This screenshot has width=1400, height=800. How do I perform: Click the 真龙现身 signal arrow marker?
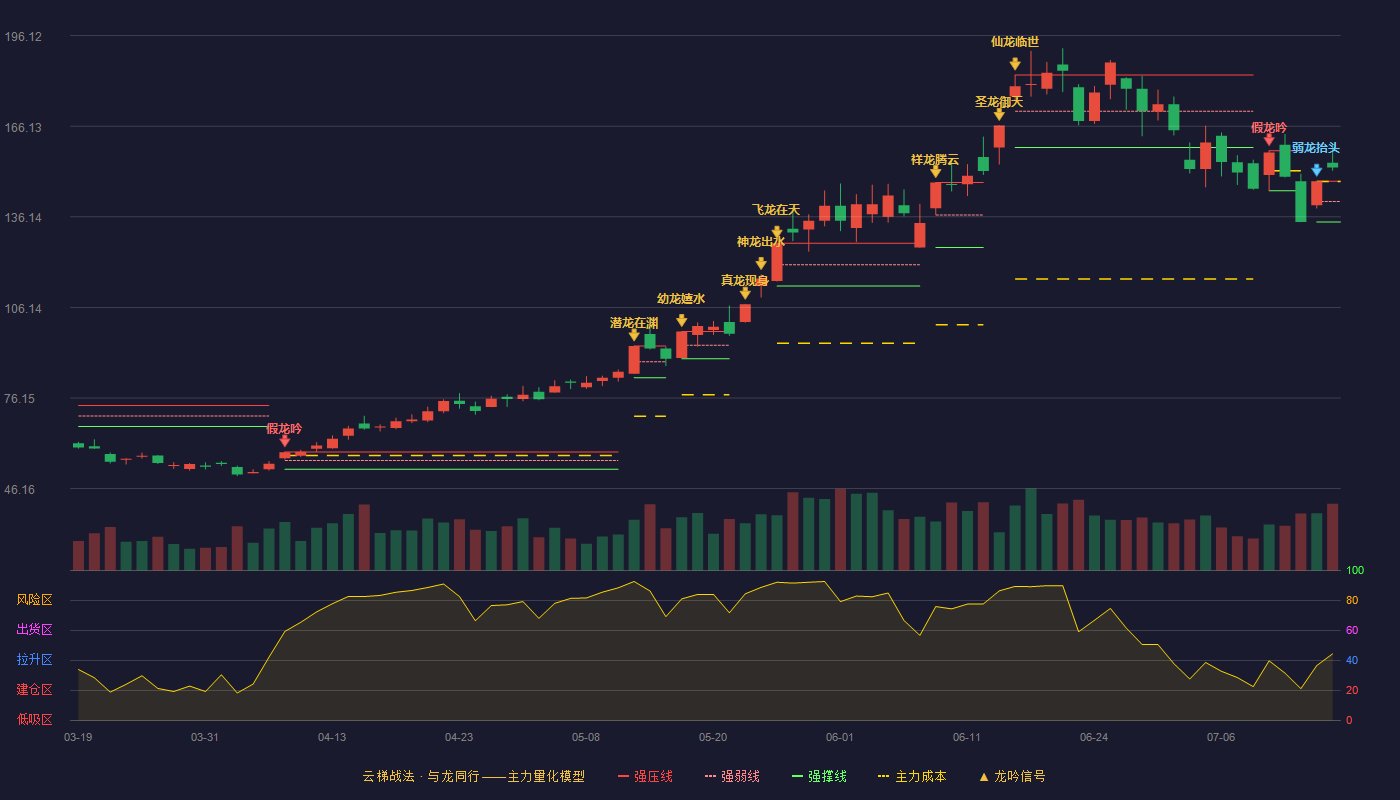click(x=745, y=293)
